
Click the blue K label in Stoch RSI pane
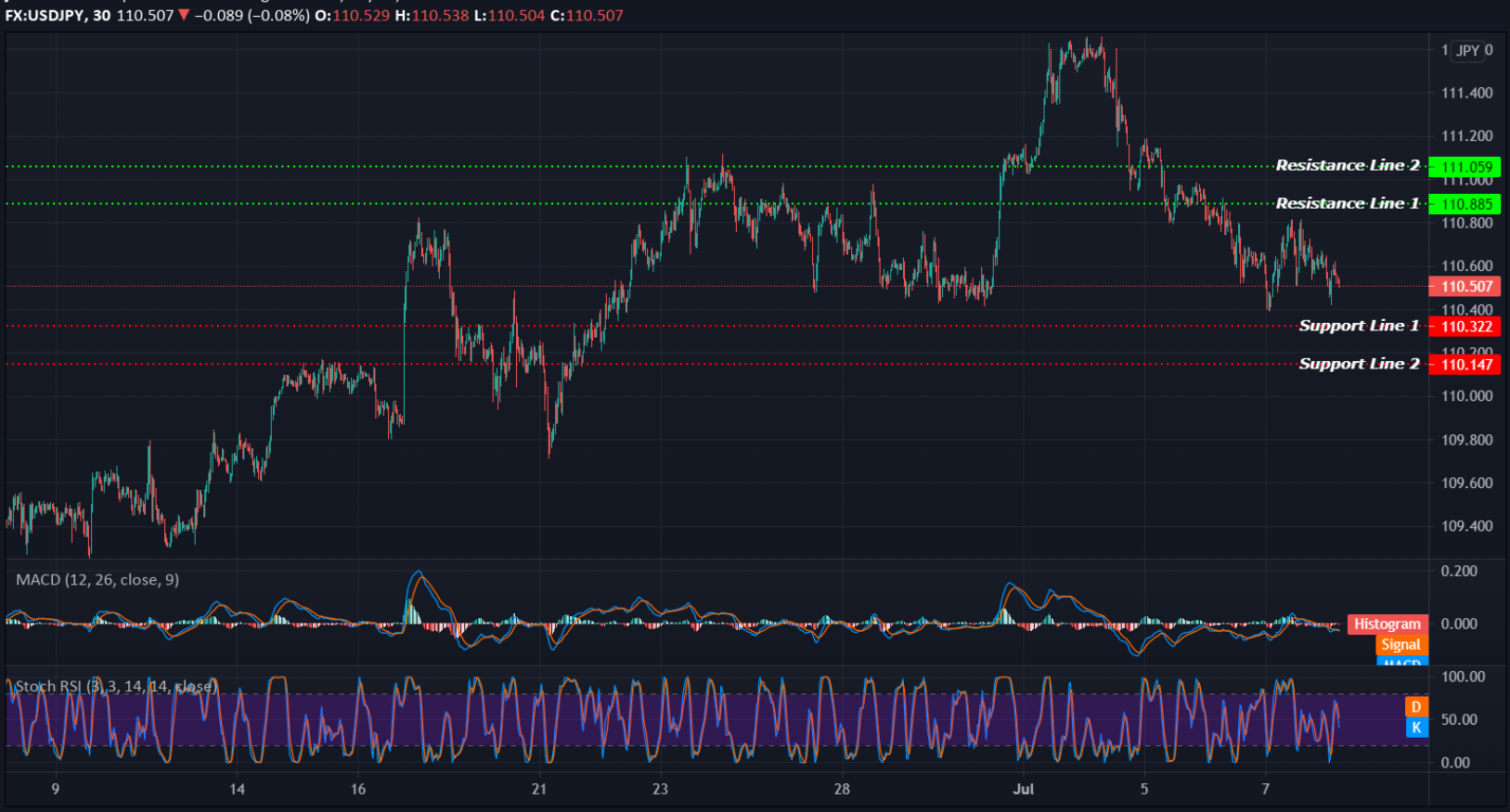(1416, 728)
